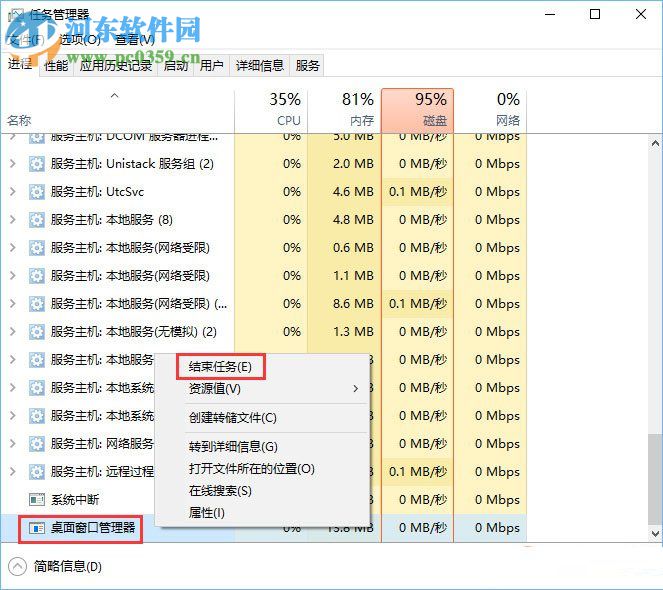Click the vertical scrollbar thumb

(655, 479)
